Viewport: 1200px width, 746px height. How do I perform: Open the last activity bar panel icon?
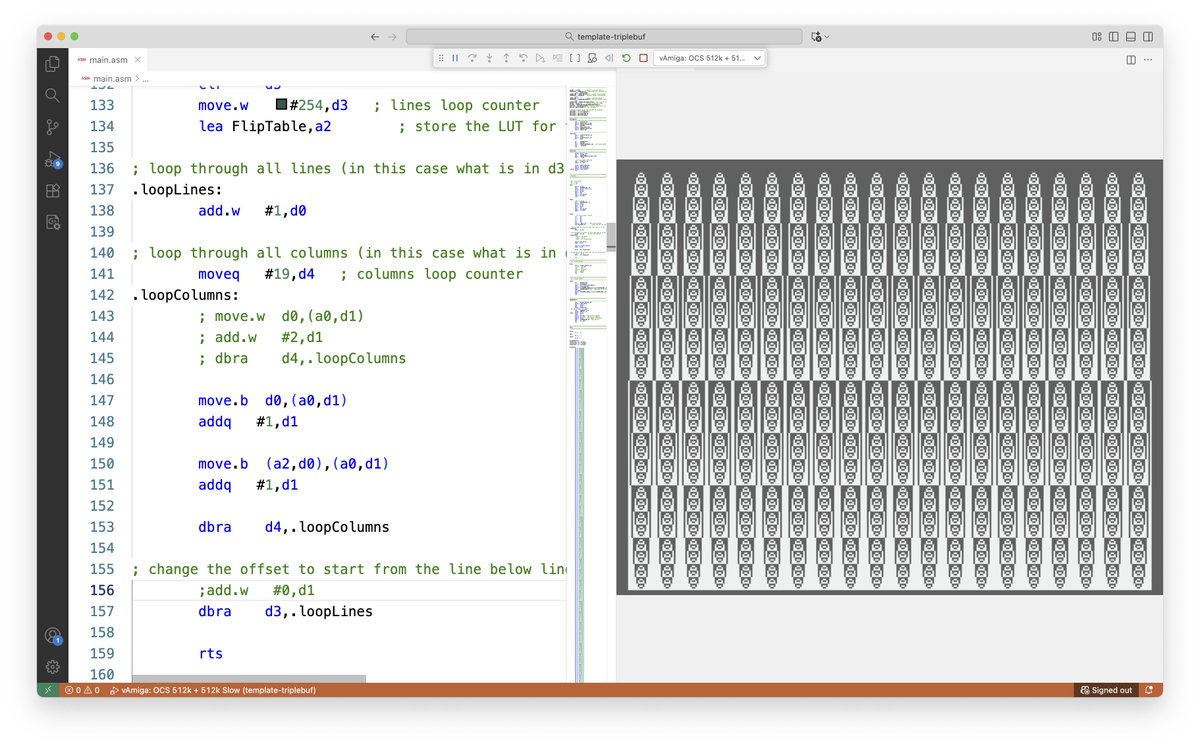tap(52, 223)
